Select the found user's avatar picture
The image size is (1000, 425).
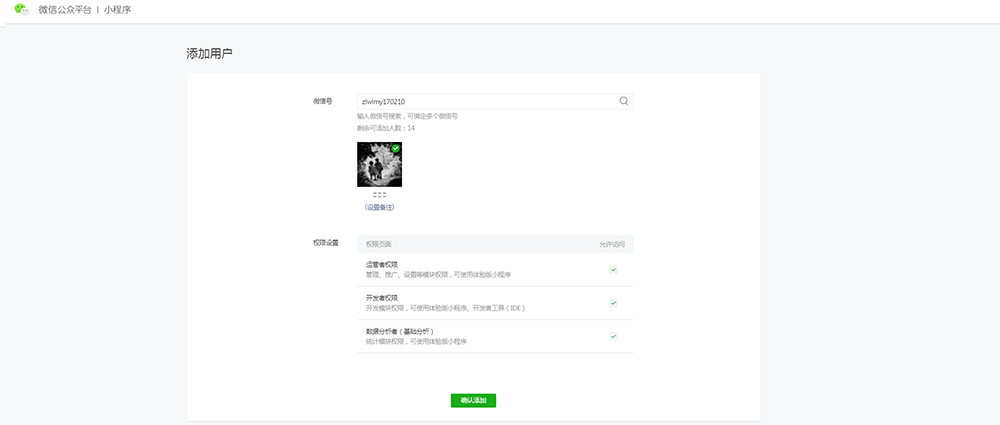[379, 165]
